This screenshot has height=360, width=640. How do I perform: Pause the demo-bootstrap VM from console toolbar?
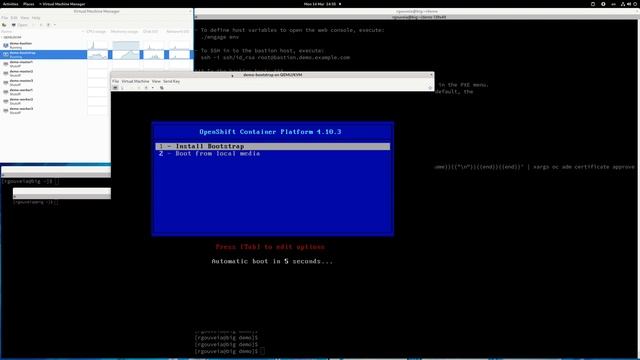tap(139, 88)
